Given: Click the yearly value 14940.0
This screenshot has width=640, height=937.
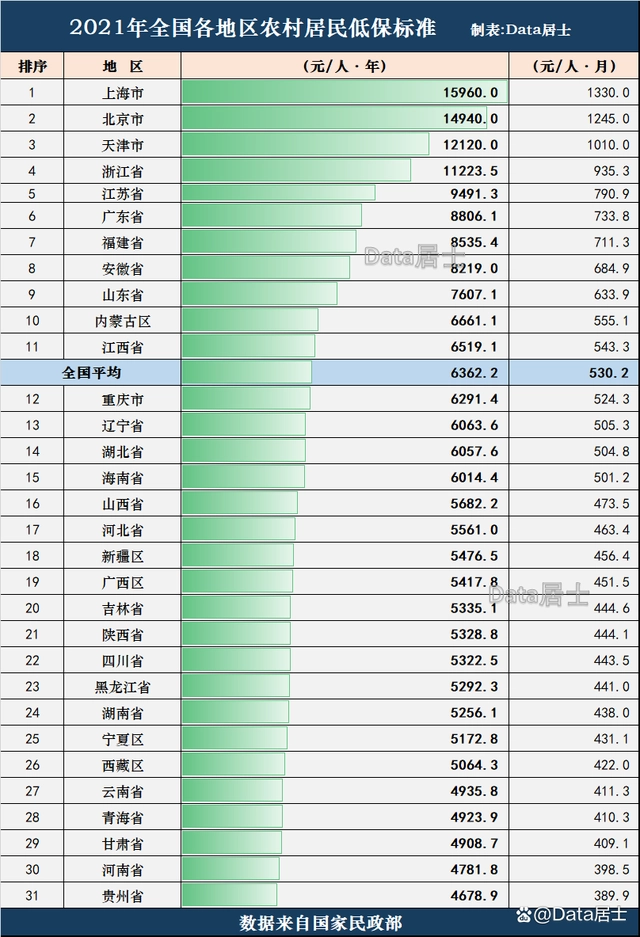Looking at the screenshot, I should pos(470,119).
